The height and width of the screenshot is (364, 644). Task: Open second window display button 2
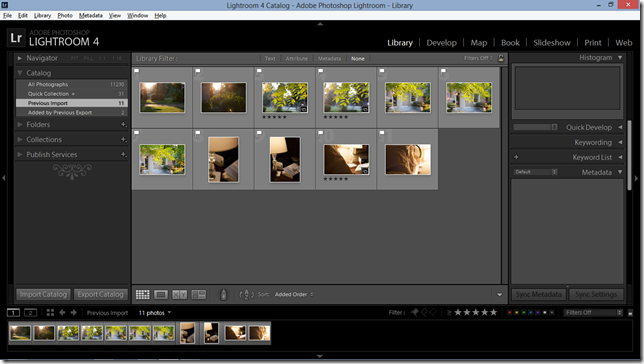point(30,313)
